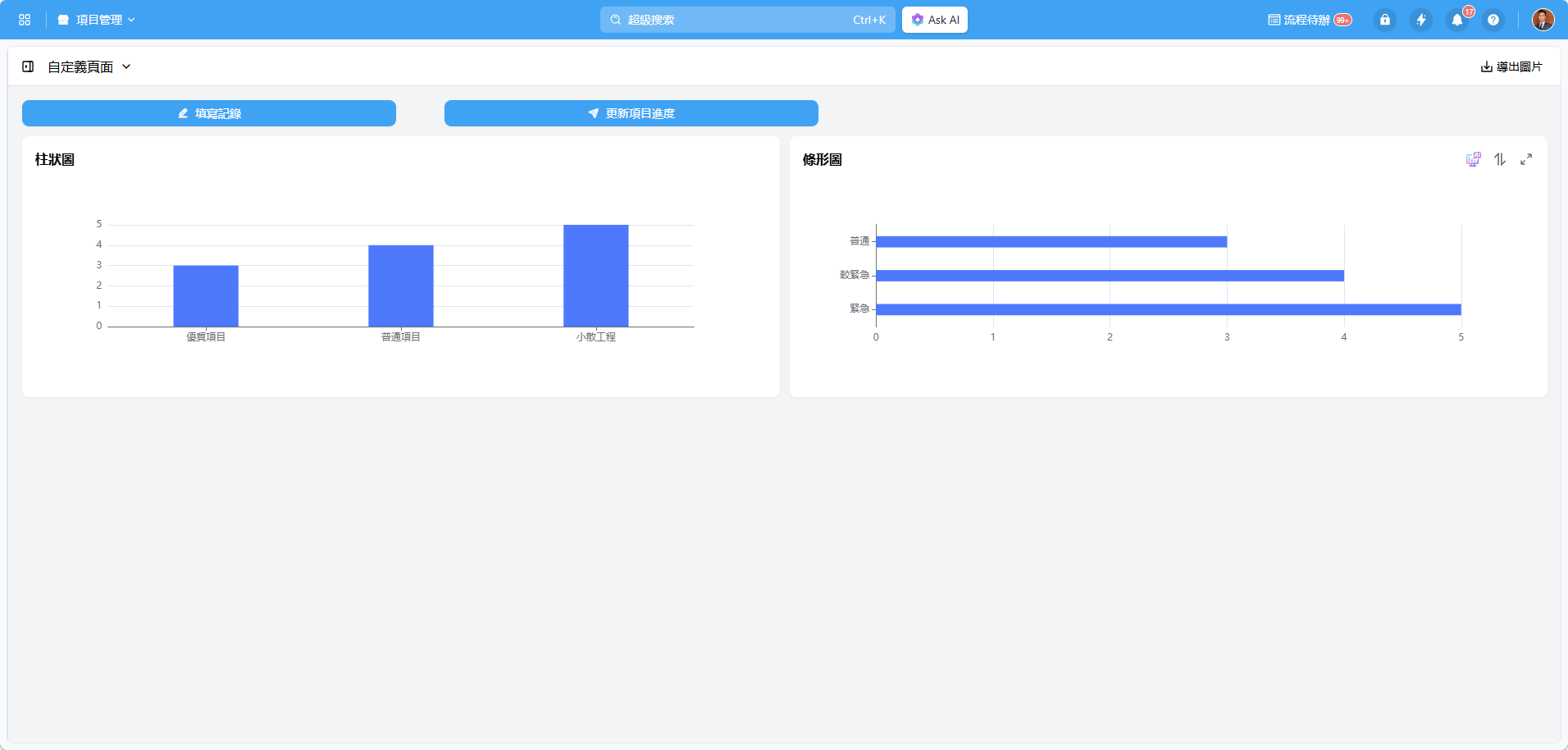Select the 小散工程 column bar

pos(596,276)
